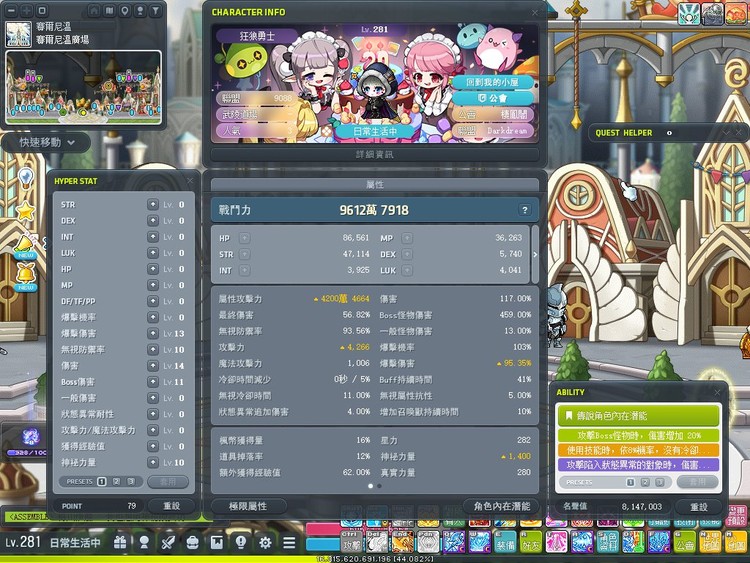This screenshot has height=563, width=750.
Task: Reset Hyper Stat with 重設 button
Action: (x=171, y=506)
